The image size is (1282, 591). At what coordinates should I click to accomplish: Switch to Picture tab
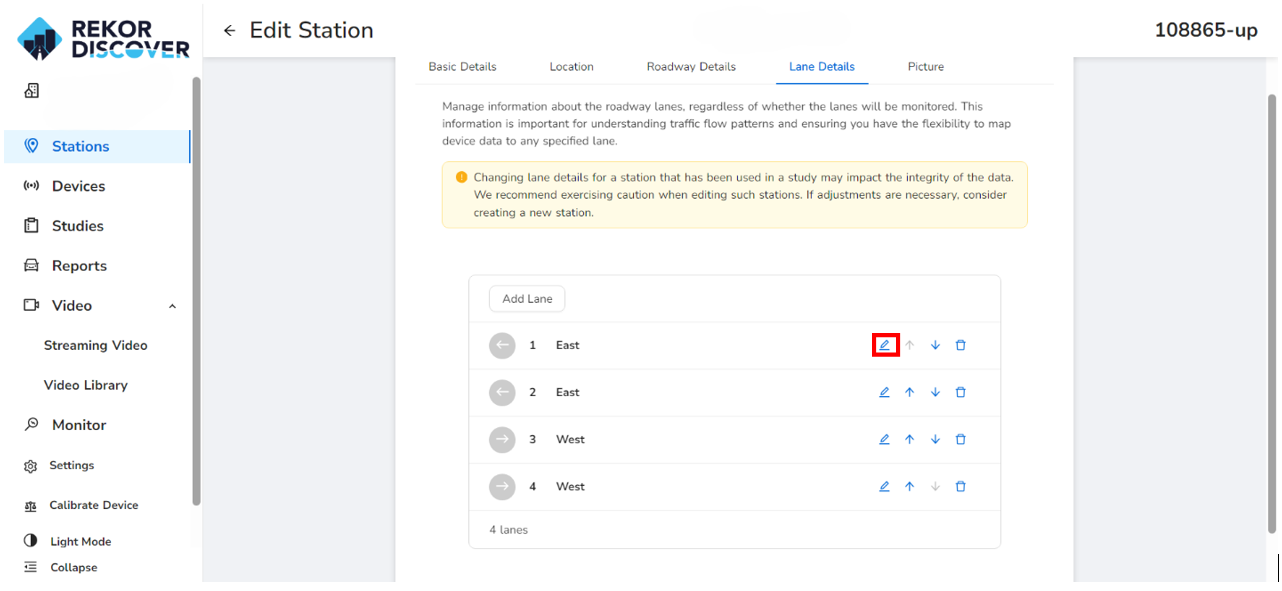(x=926, y=67)
